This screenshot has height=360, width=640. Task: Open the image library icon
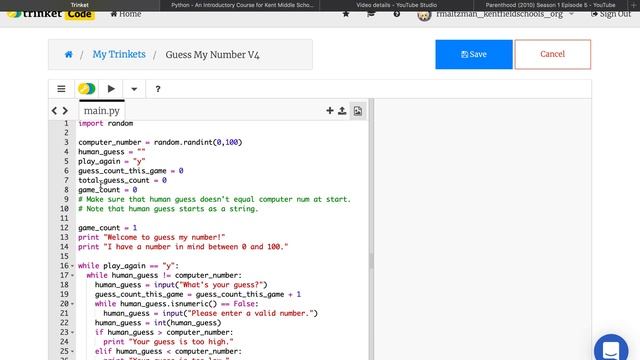click(358, 111)
